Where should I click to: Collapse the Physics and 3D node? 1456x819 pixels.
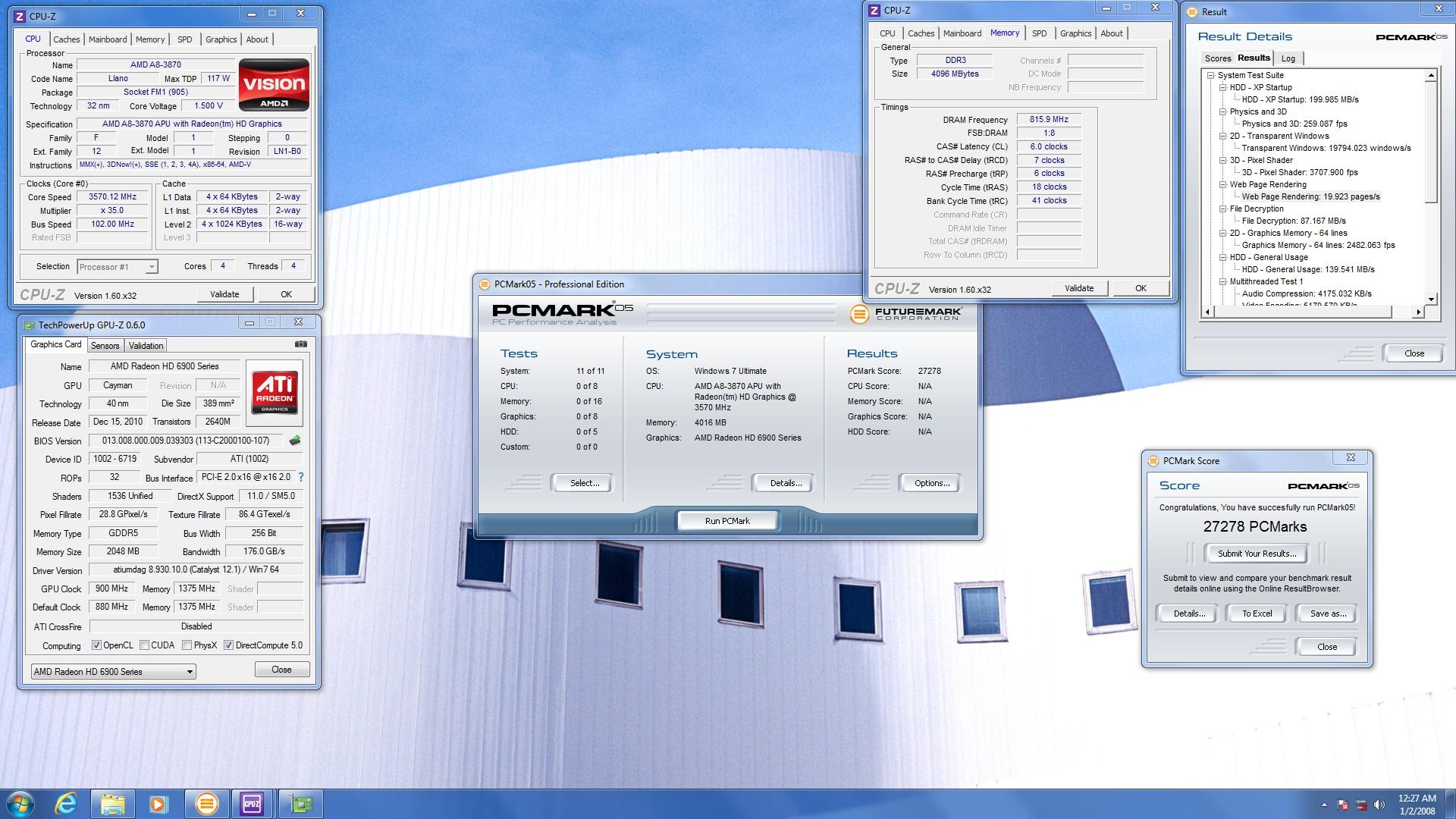point(1223,111)
